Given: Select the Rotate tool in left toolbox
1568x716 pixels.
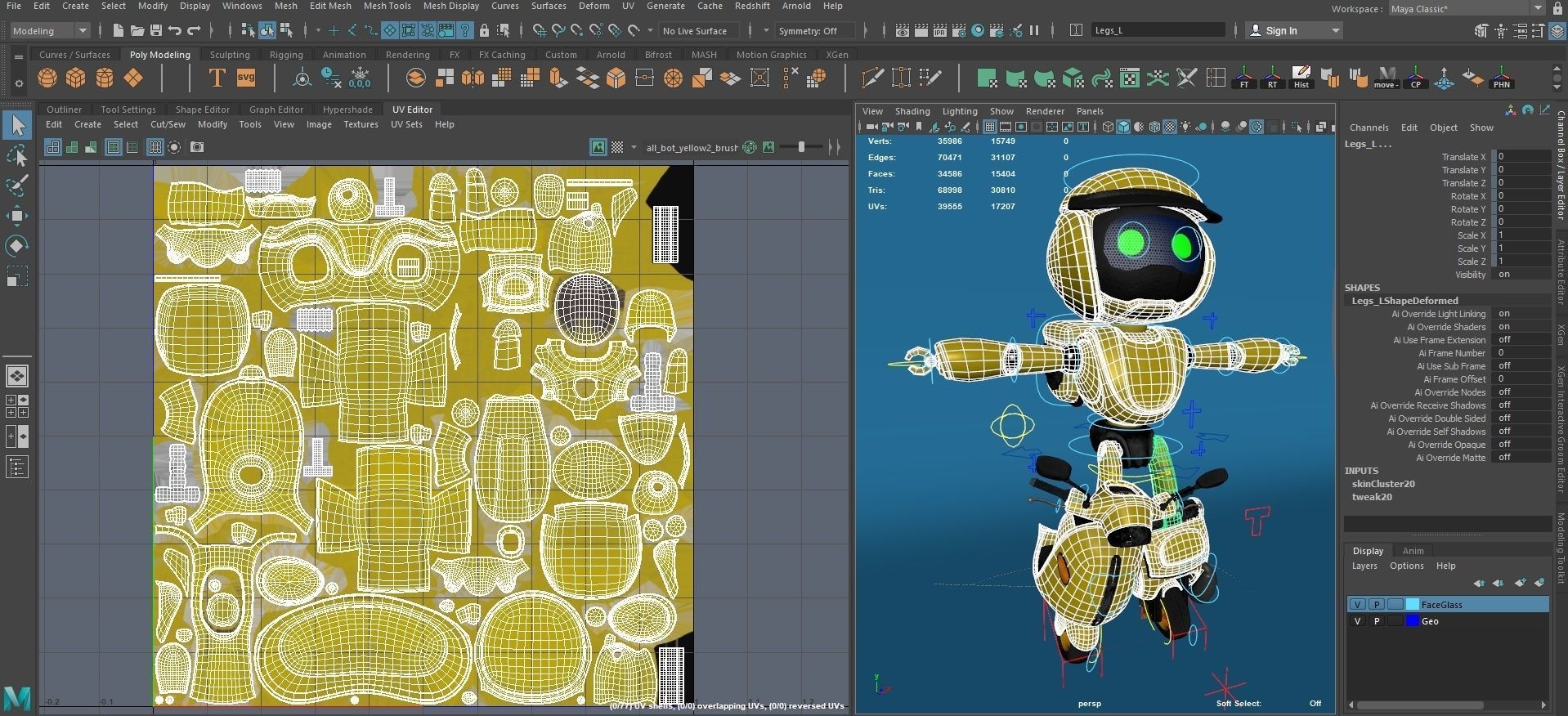Looking at the screenshot, I should pyautogui.click(x=17, y=246).
